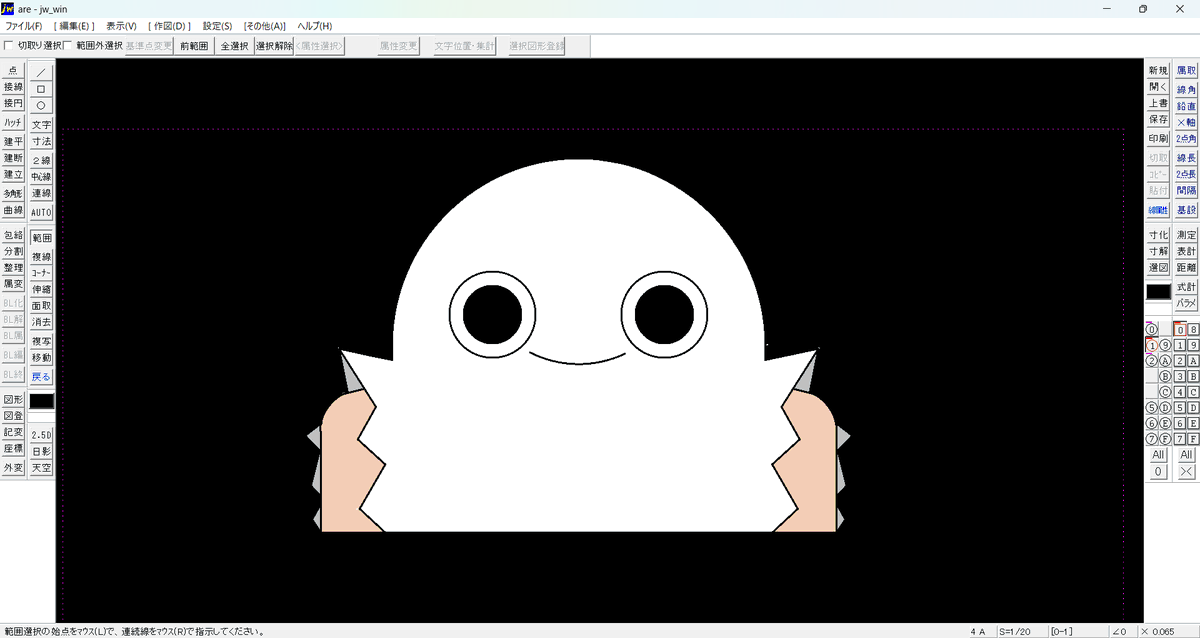Choose the 消去 erase tool
This screenshot has width=1200, height=638.
41,322
